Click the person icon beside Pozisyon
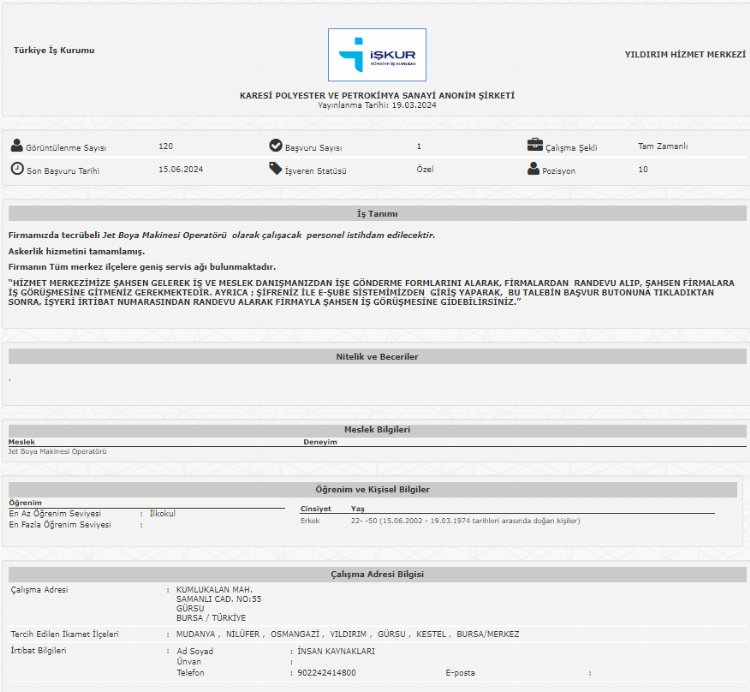The image size is (750, 692). coord(534,169)
